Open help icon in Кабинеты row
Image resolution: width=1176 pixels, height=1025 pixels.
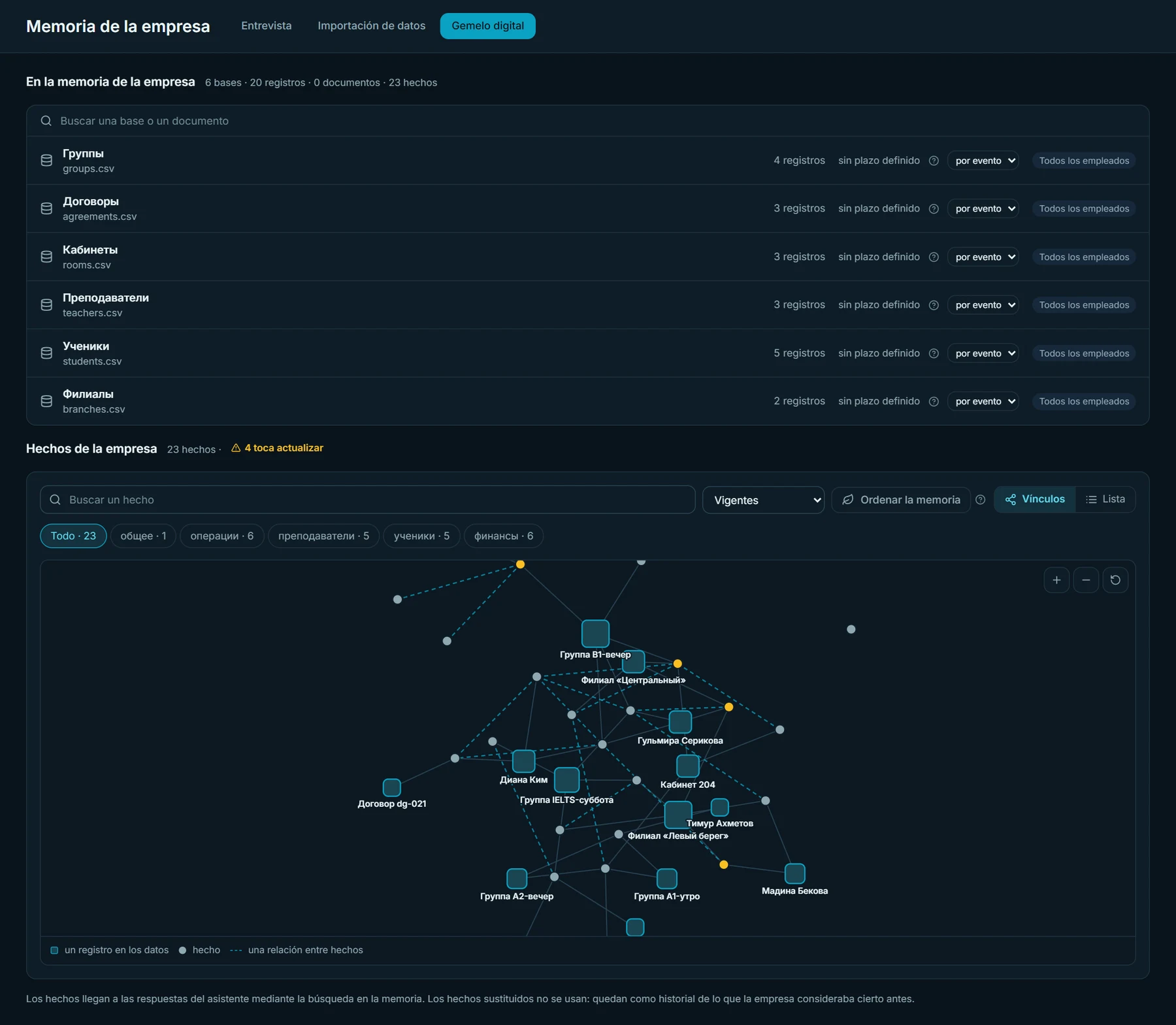pos(934,257)
